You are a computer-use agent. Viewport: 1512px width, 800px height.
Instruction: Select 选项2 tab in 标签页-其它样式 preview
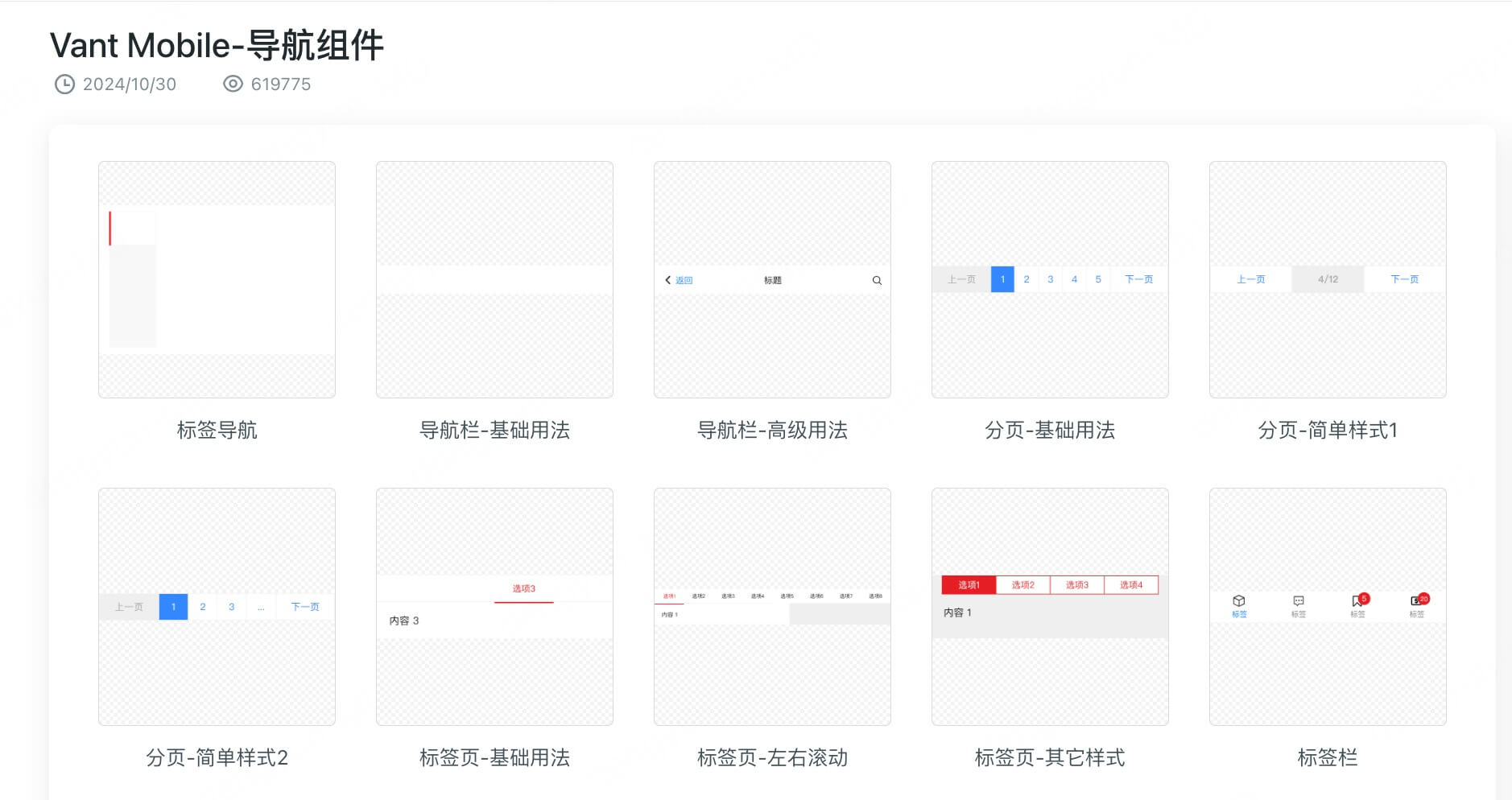[1023, 585]
